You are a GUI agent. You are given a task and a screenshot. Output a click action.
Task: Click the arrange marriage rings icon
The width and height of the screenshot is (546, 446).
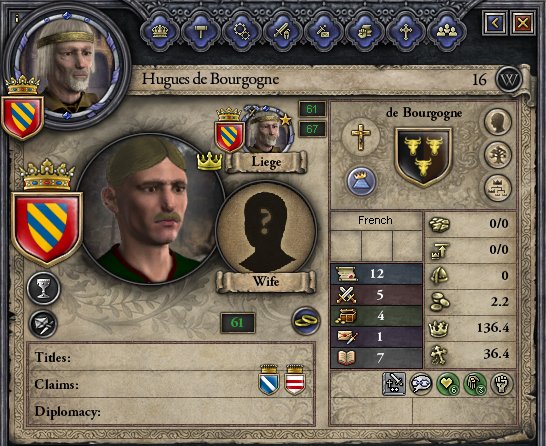click(x=306, y=321)
